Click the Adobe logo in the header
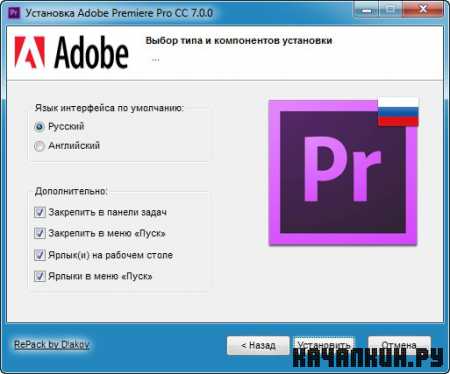Screen dimensions: 450x374 pyautogui.click(x=71, y=53)
